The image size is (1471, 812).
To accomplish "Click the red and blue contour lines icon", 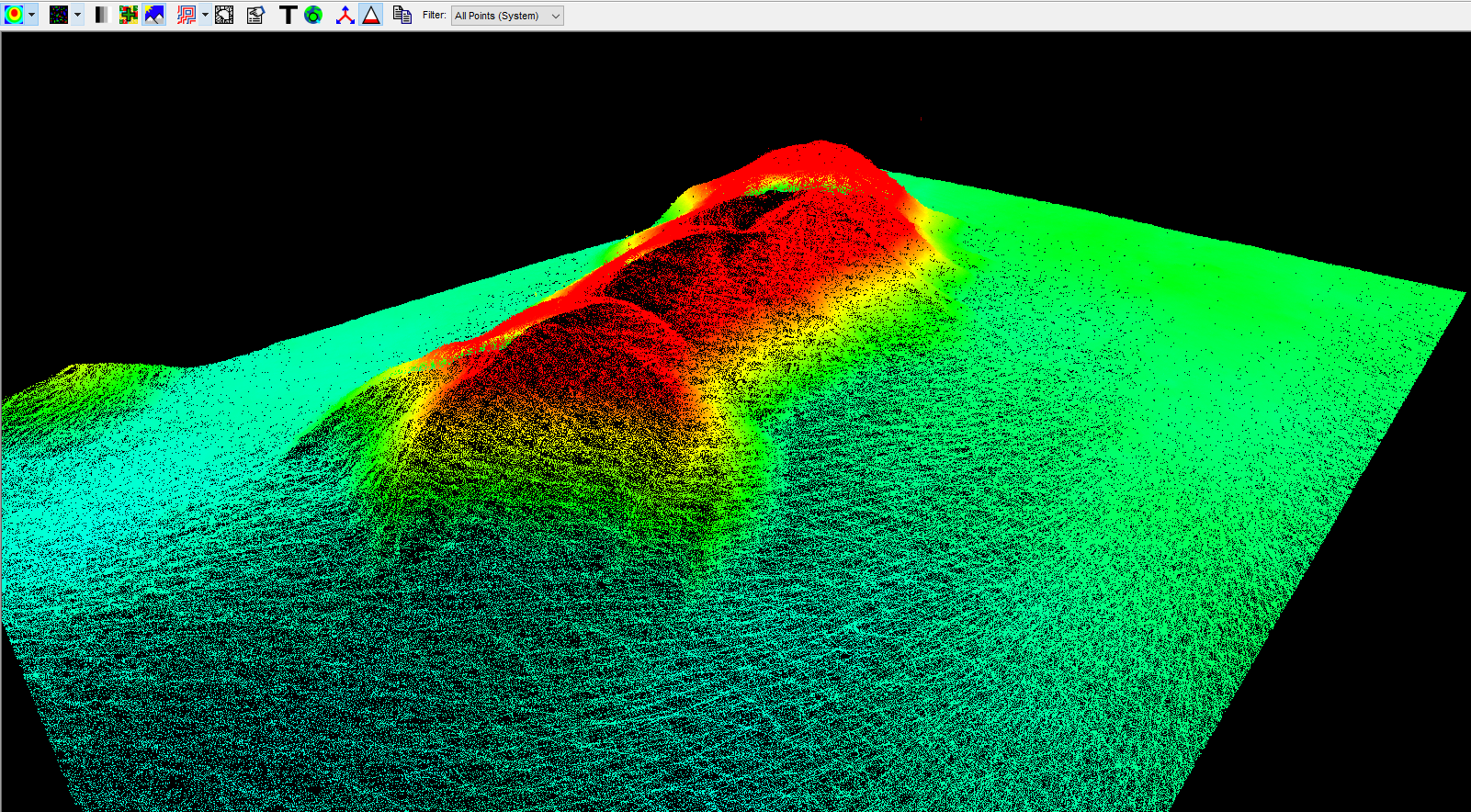I will [x=187, y=15].
